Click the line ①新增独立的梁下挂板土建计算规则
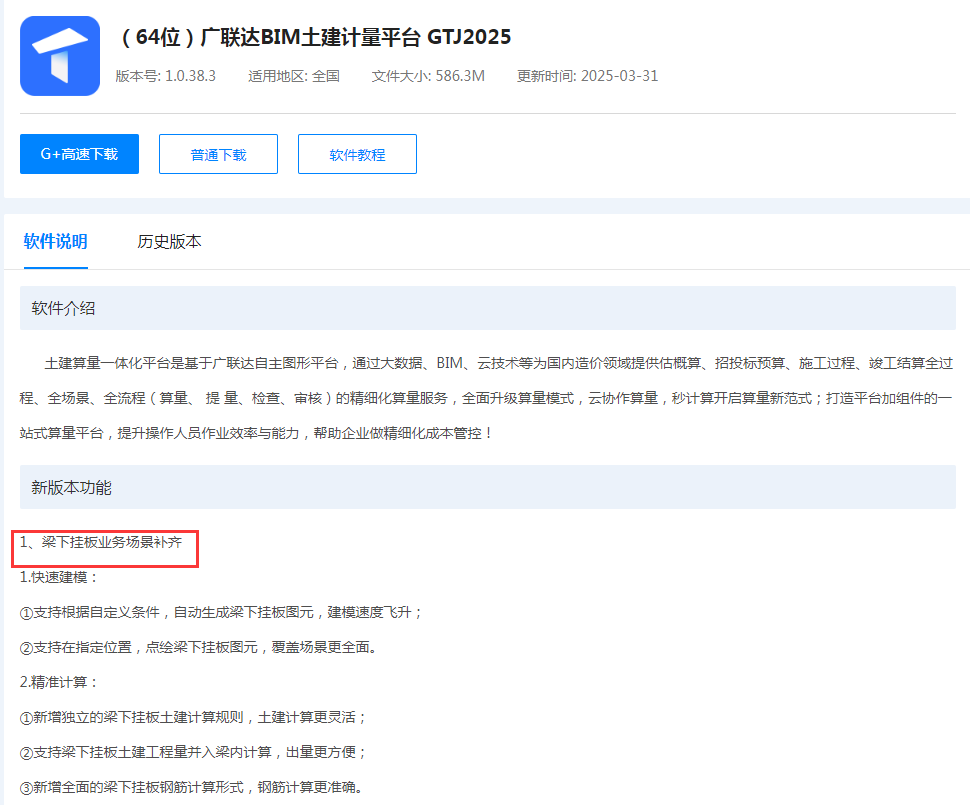 tap(194, 717)
